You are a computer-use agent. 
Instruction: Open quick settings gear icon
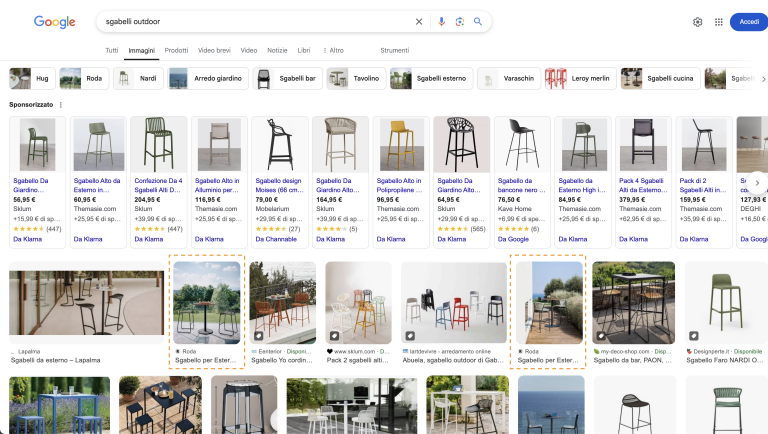pos(697,22)
